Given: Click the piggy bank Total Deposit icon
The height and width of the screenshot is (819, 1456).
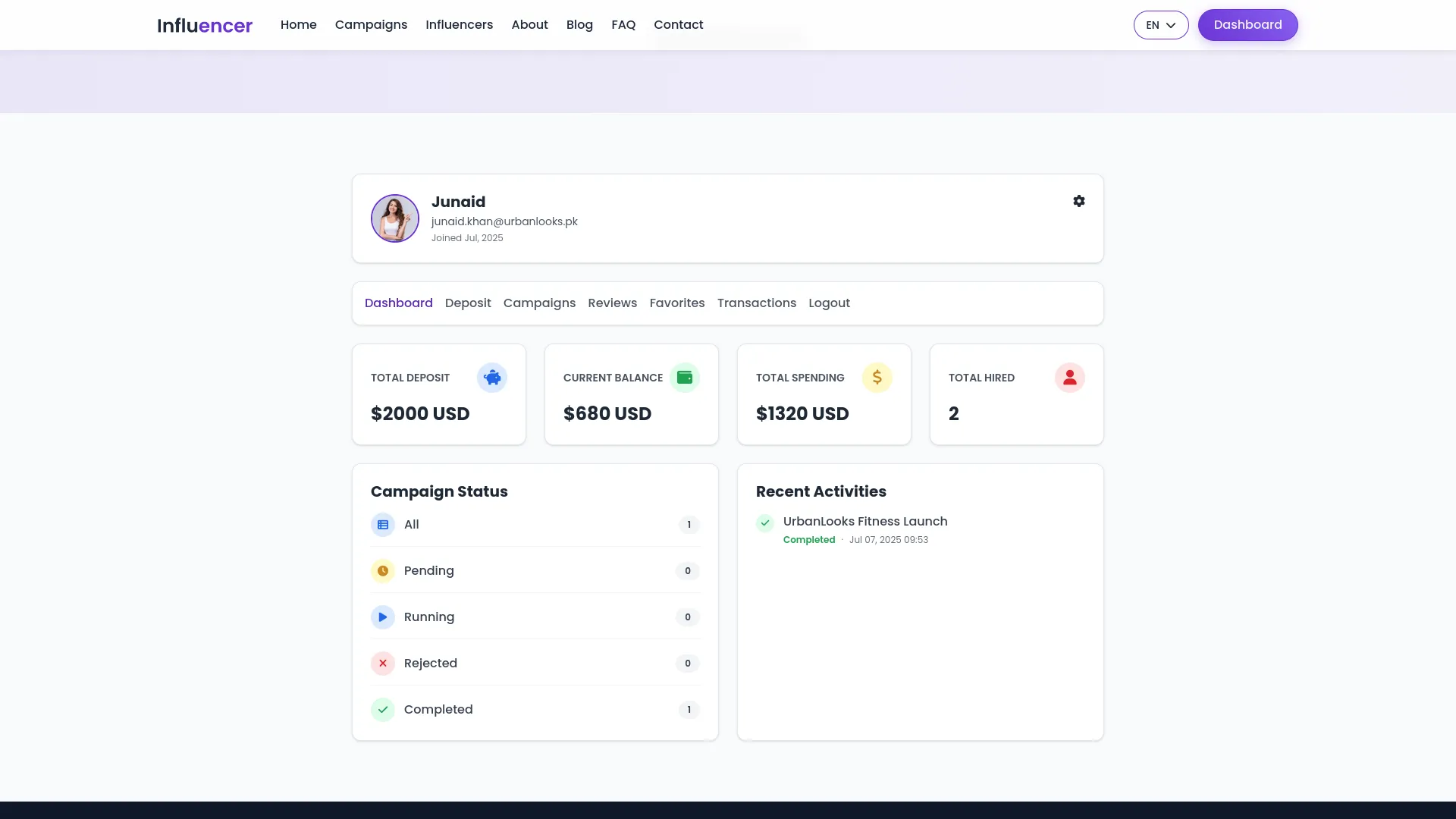Looking at the screenshot, I should 491,378.
